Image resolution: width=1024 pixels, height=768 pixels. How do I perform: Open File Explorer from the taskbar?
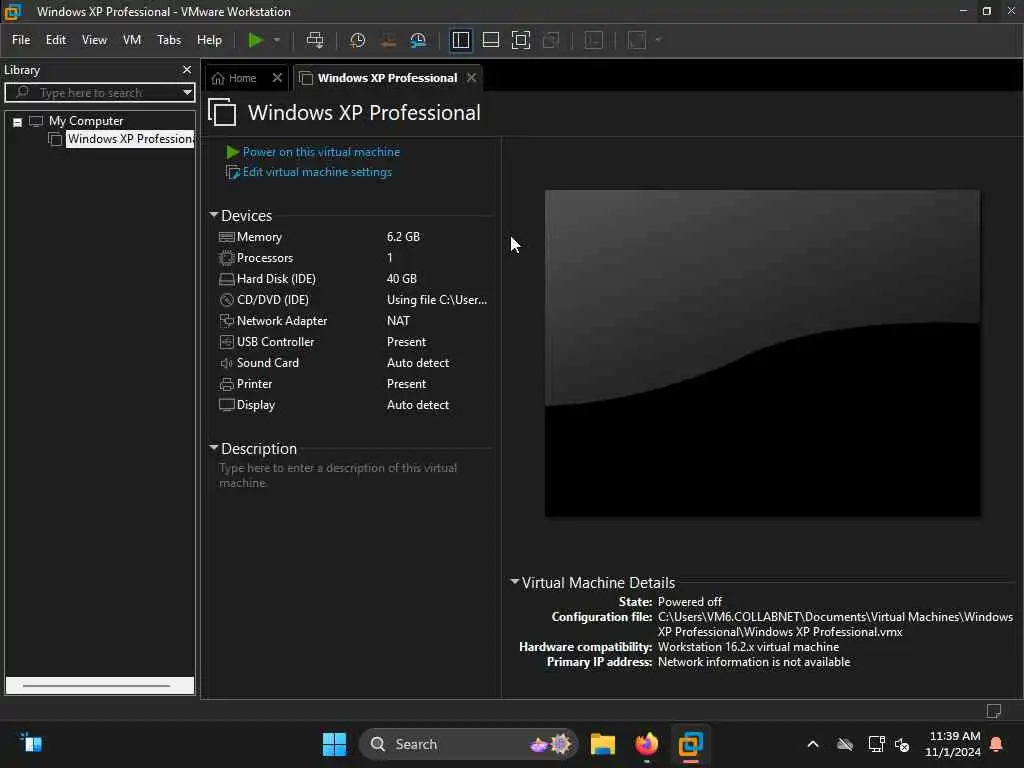tap(603, 744)
